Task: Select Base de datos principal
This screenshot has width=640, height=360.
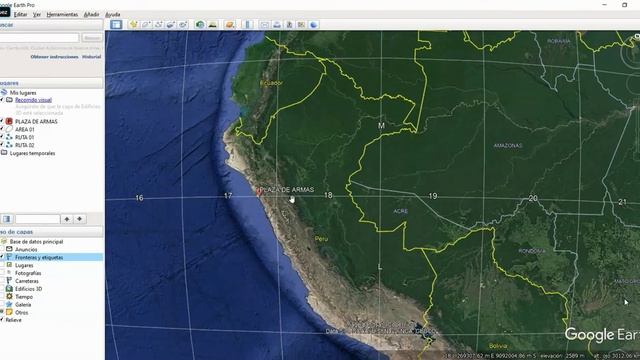Action: [x=36, y=241]
